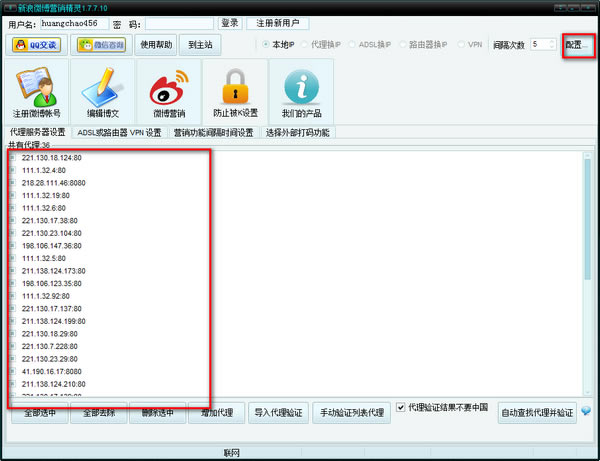This screenshot has height=461, width=600.
Task: Open the 配置 configuration dropdown button
Action: pyautogui.click(x=578, y=45)
